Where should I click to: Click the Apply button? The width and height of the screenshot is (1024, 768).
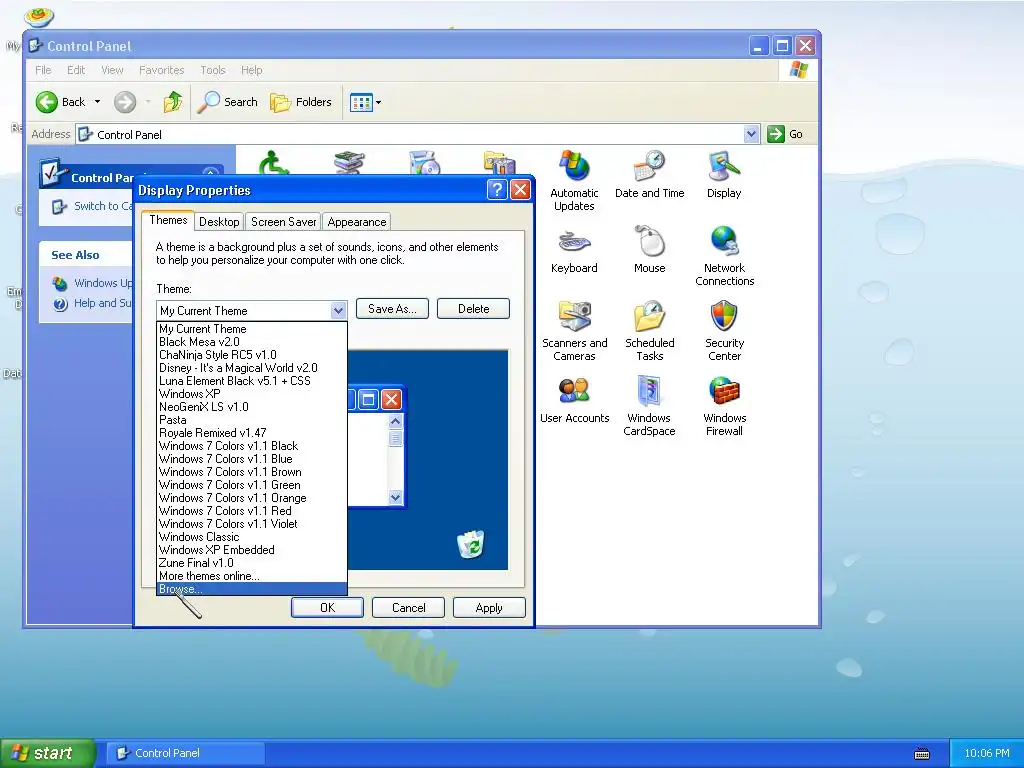click(489, 608)
